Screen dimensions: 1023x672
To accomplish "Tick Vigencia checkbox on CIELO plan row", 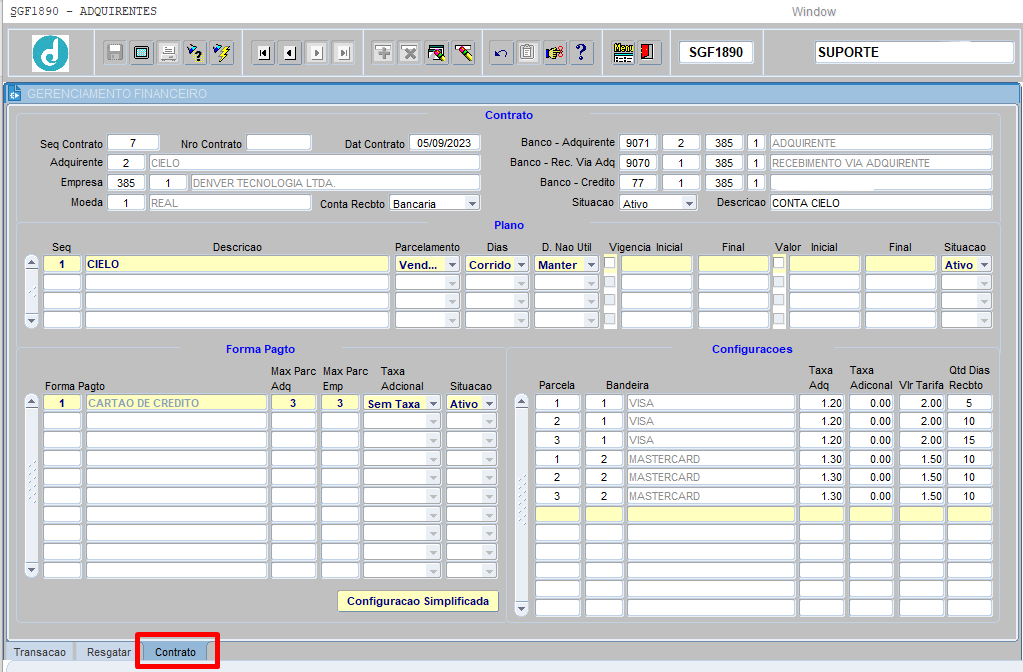I will tap(609, 263).
